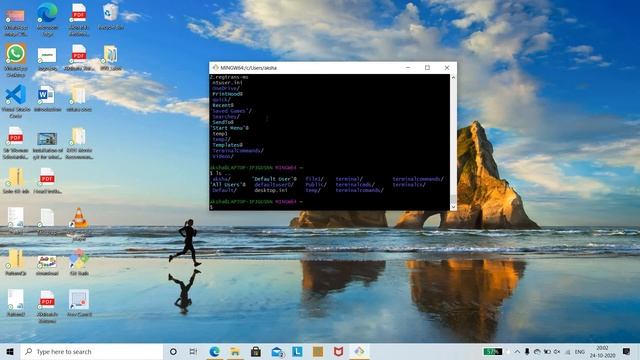Maximize the MINGW64 terminal window

coord(427,68)
